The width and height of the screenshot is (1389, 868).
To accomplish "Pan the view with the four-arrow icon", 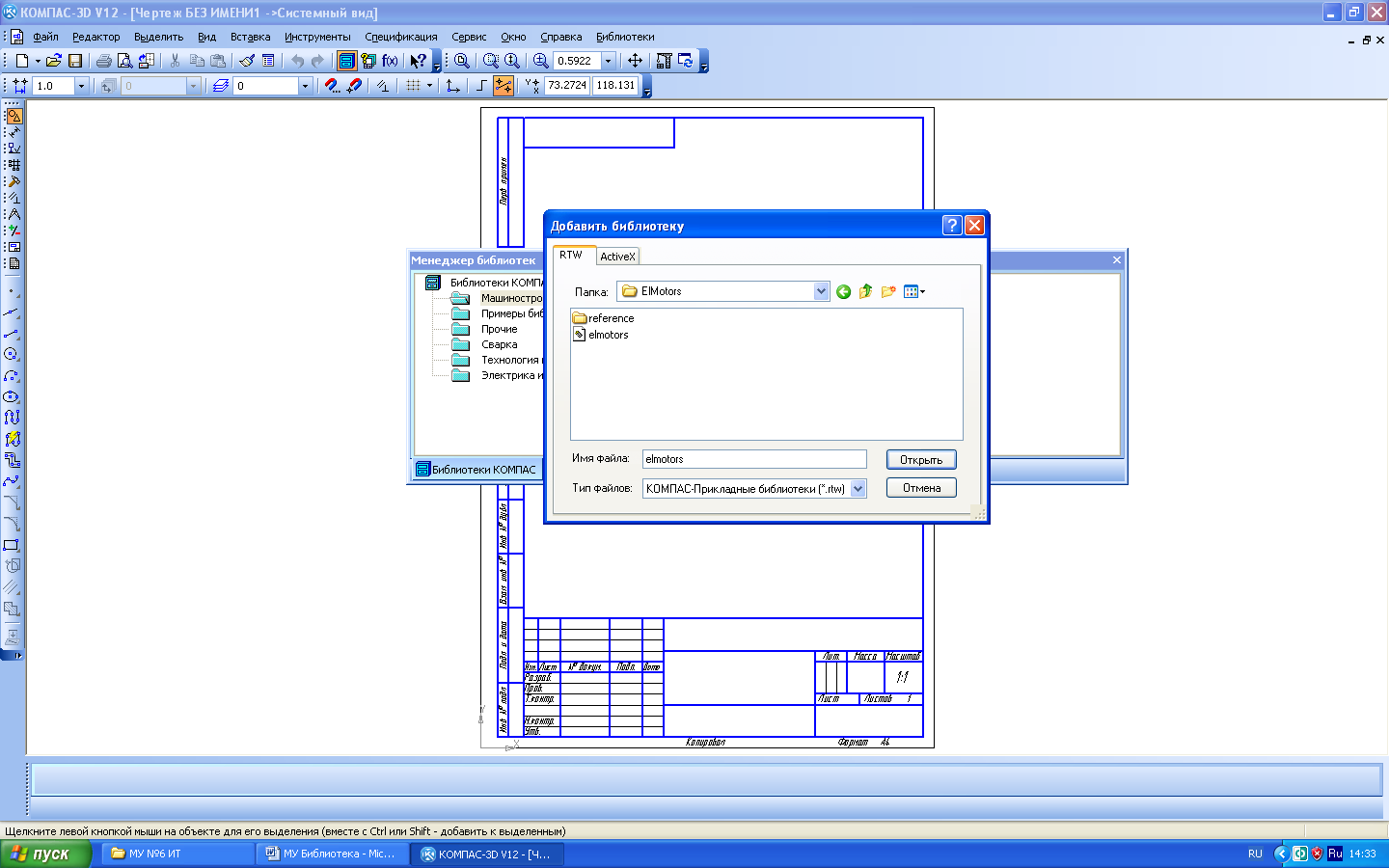I will tap(635, 61).
